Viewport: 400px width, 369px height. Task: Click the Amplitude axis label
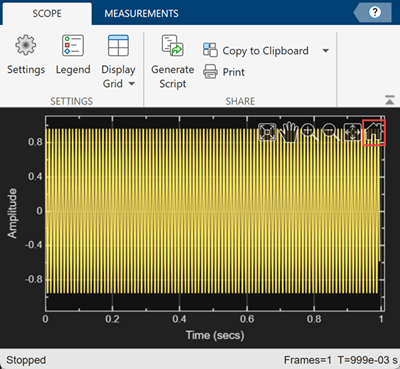coord(12,213)
